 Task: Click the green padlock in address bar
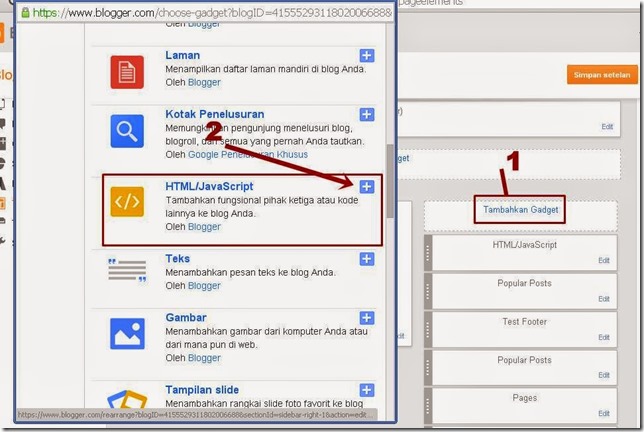pyautogui.click(x=25, y=13)
